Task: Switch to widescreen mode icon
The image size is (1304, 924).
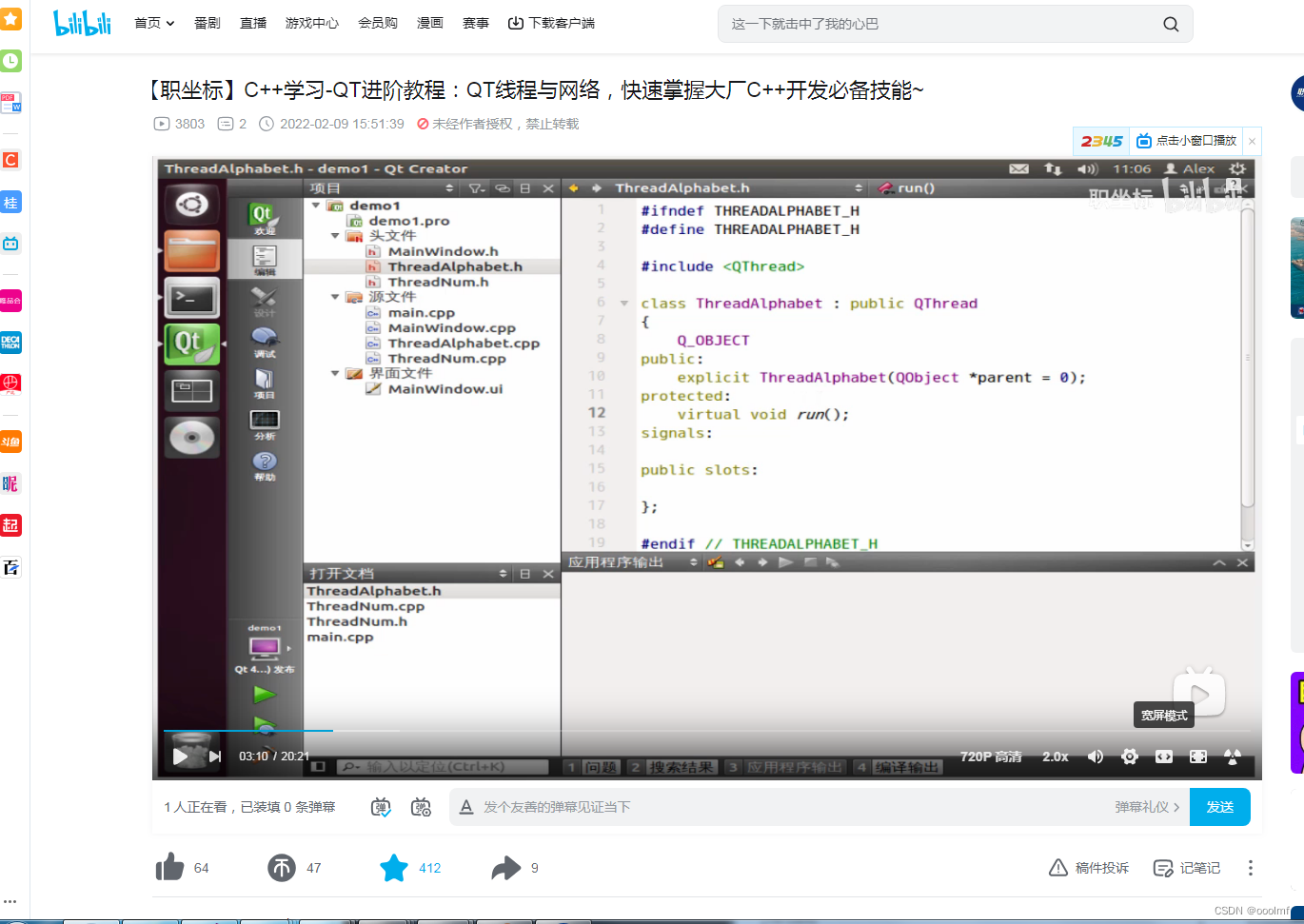Action: tap(1164, 757)
